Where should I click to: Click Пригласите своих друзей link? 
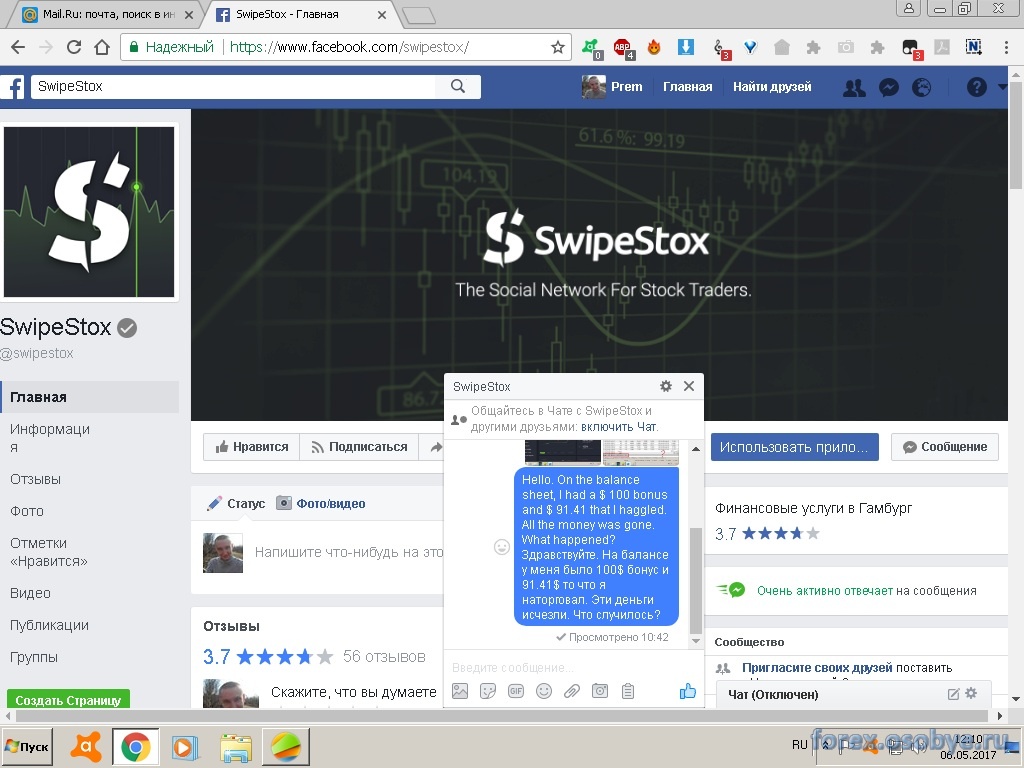[x=817, y=667]
